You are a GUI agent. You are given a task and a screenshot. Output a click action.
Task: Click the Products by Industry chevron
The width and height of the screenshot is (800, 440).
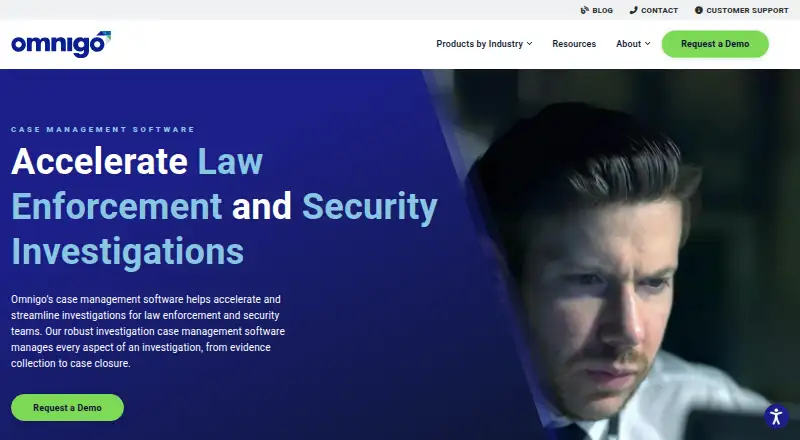[530, 44]
